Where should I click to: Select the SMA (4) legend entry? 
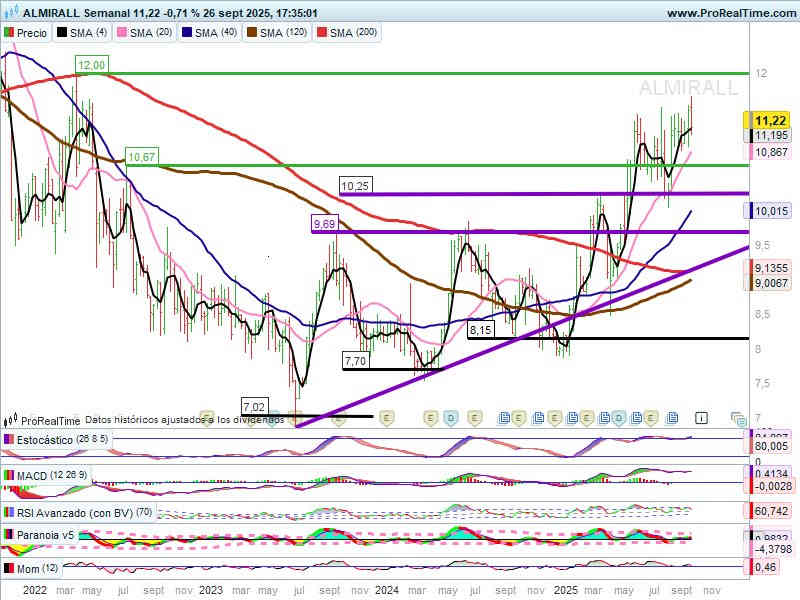tap(82, 33)
